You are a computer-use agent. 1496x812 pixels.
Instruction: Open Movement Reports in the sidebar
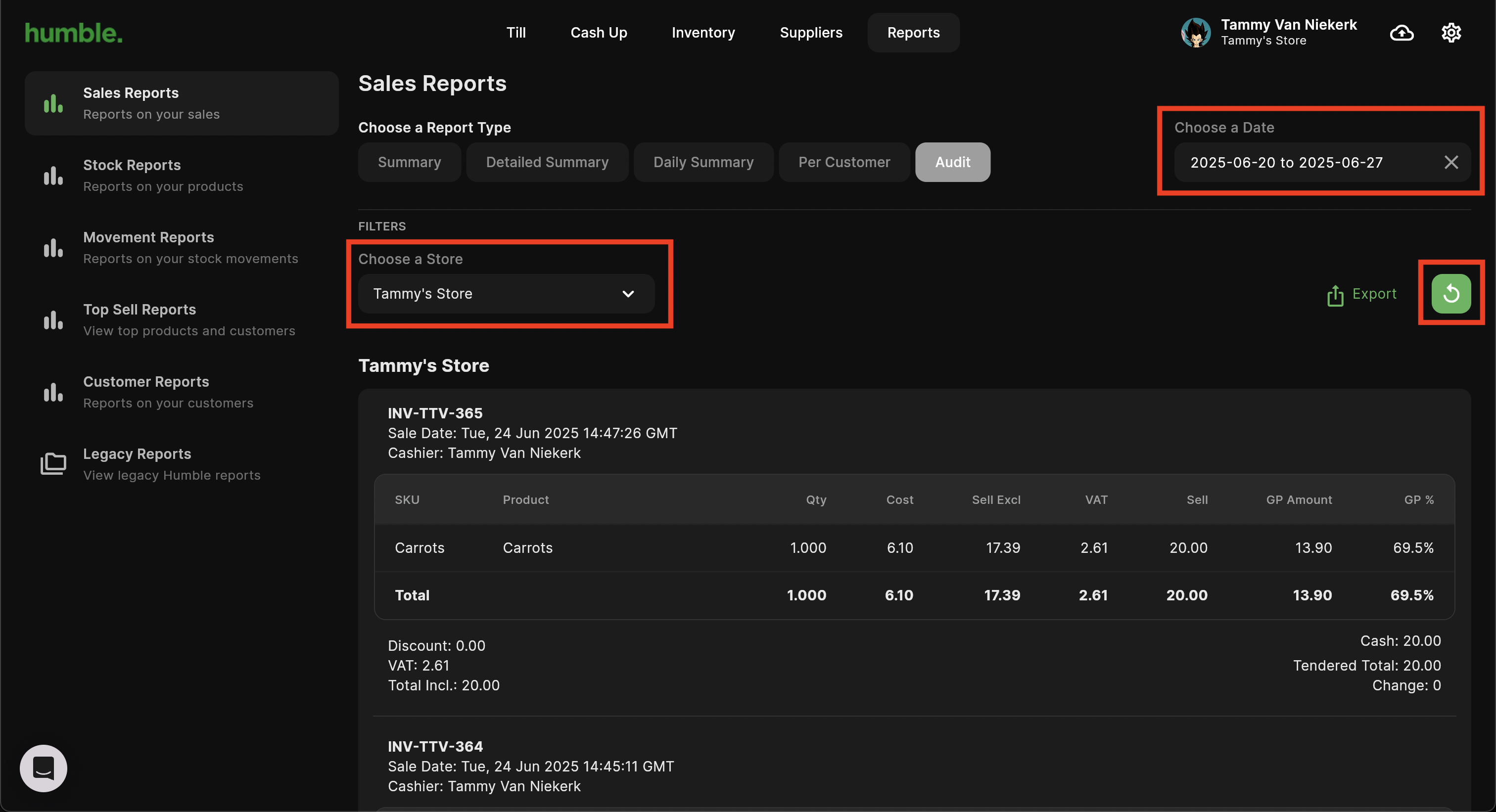[181, 248]
